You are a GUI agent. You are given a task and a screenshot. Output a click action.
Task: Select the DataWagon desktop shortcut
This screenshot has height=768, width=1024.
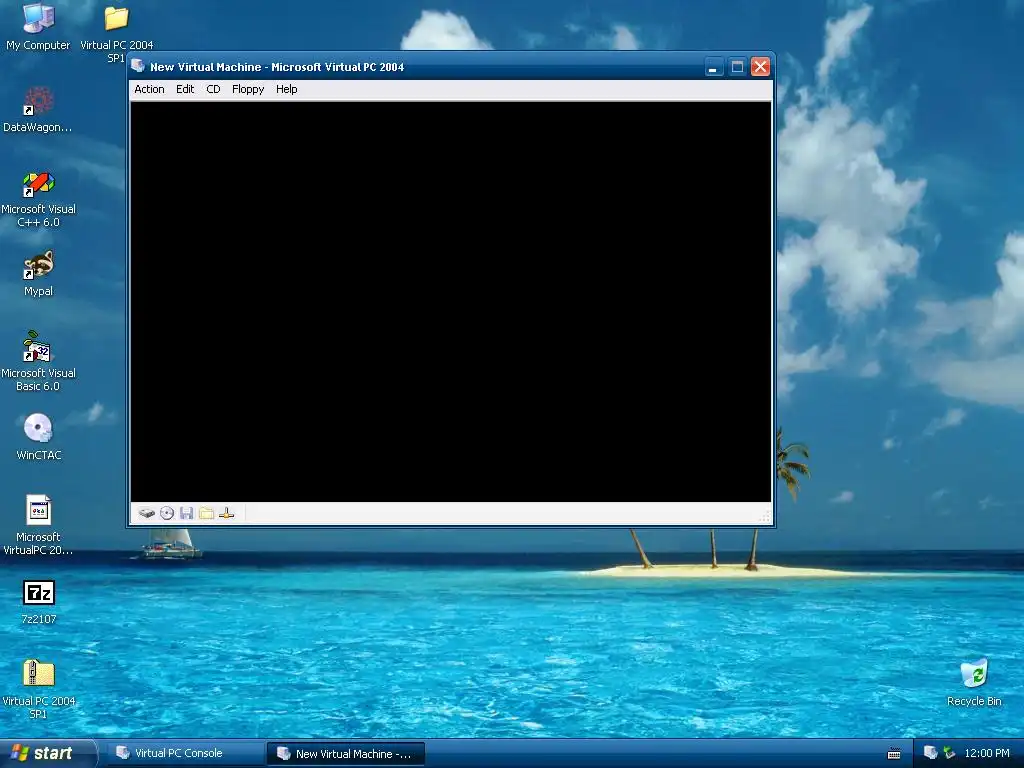[38, 110]
